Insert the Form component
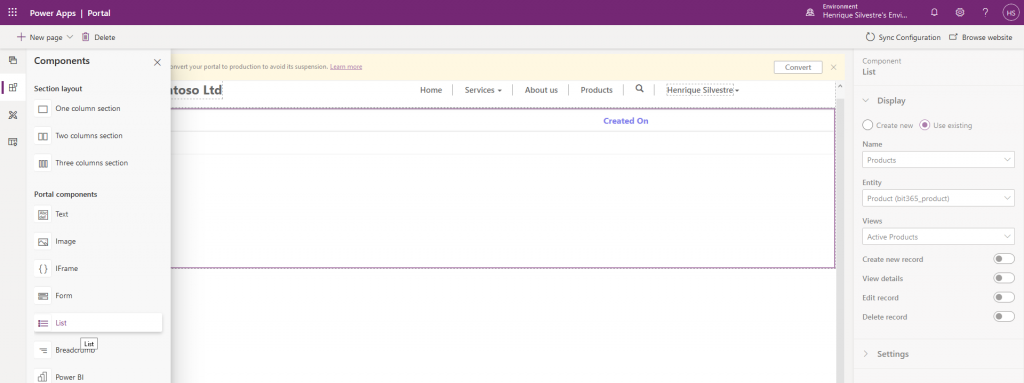1024x383 pixels. (x=98, y=296)
